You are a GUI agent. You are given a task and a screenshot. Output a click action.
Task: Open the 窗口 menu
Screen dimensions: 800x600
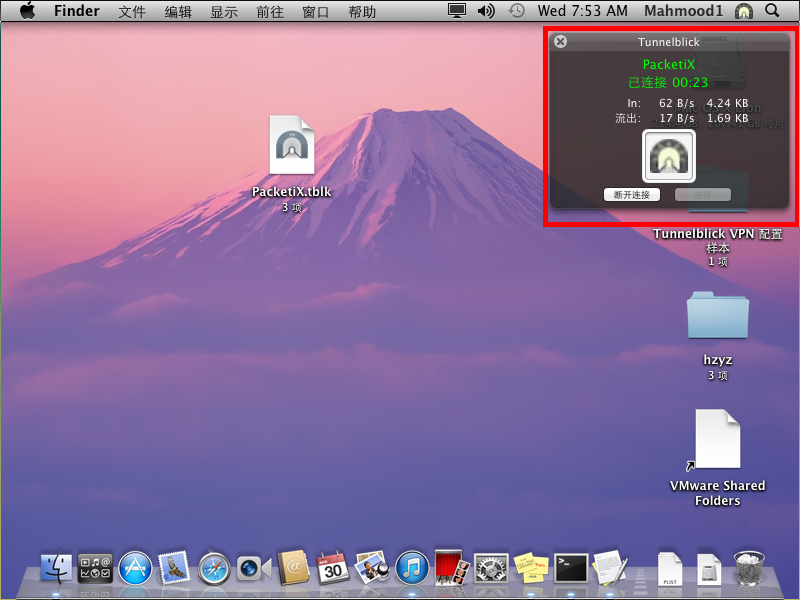tap(316, 11)
